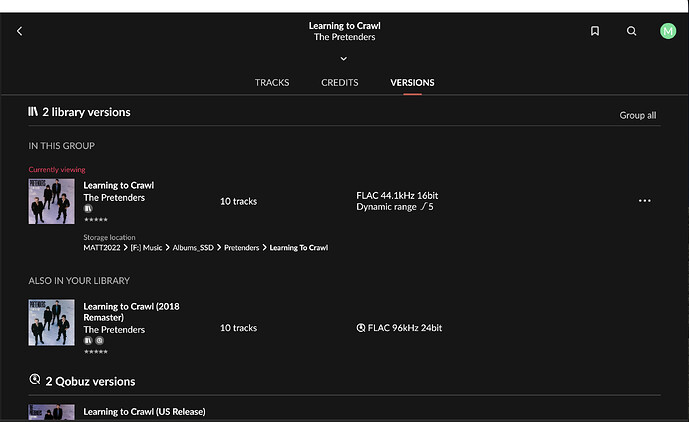Click Pretenders folder in storage path
This screenshot has width=689, height=422.
point(242,248)
